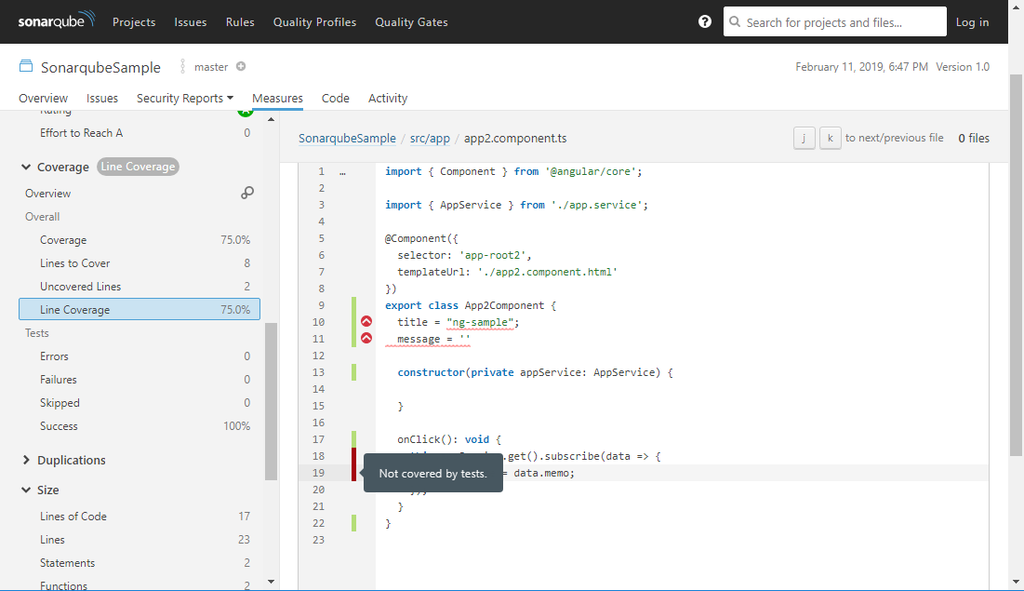Viewport: 1024px width, 591px height.
Task: Select the Lines measure with value 23
Action: coord(139,539)
